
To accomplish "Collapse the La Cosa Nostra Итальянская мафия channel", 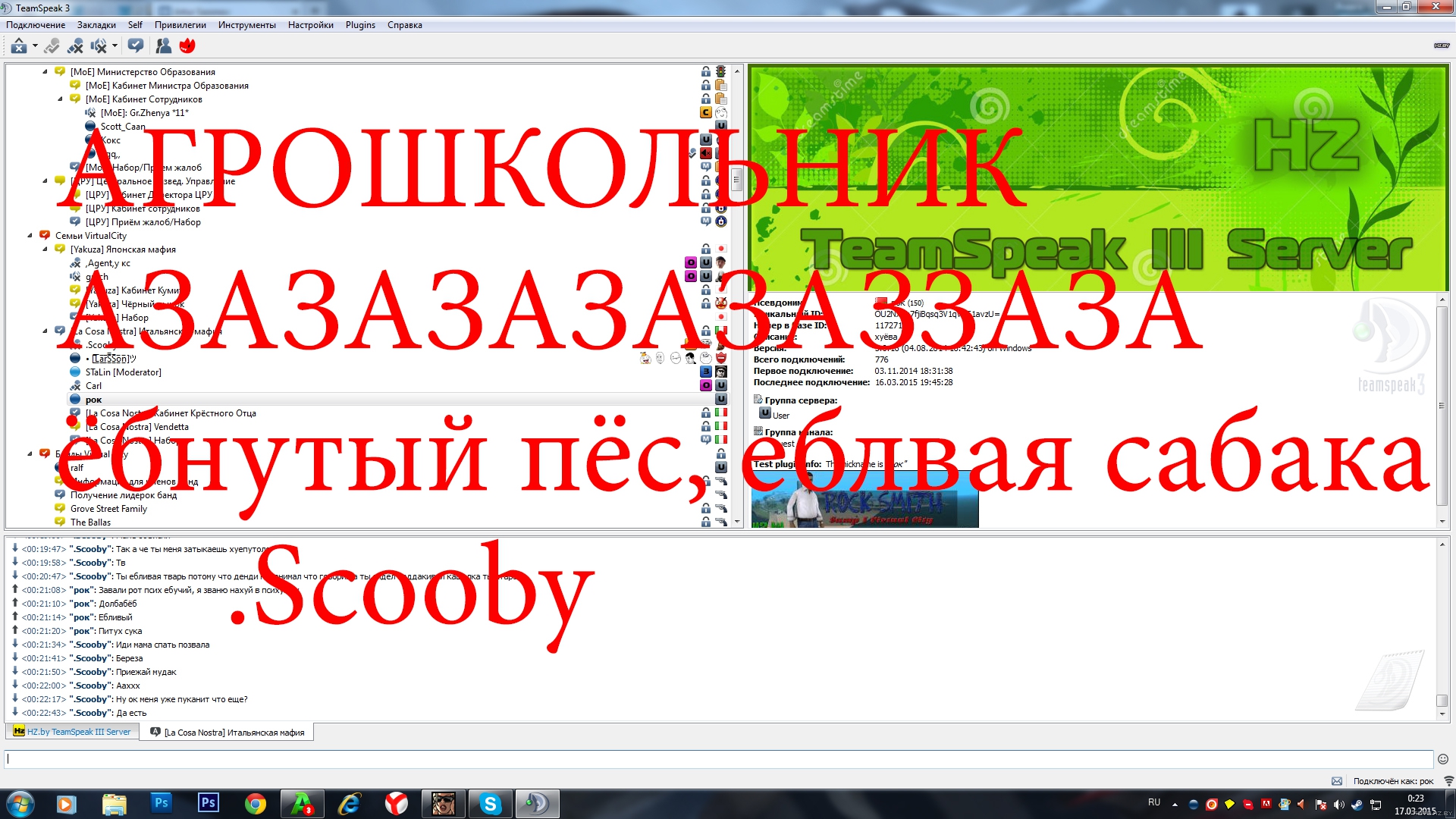I will click(45, 331).
